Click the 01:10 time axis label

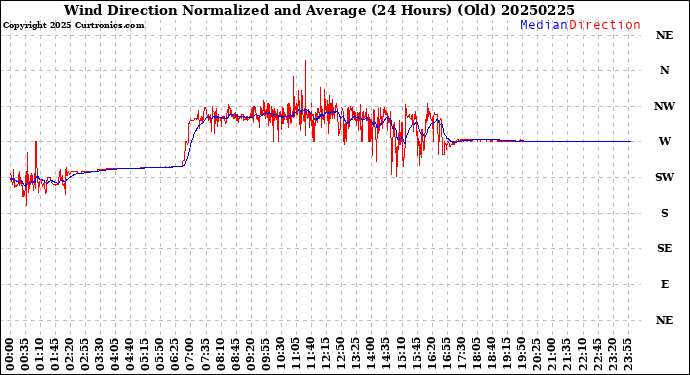tap(40, 354)
